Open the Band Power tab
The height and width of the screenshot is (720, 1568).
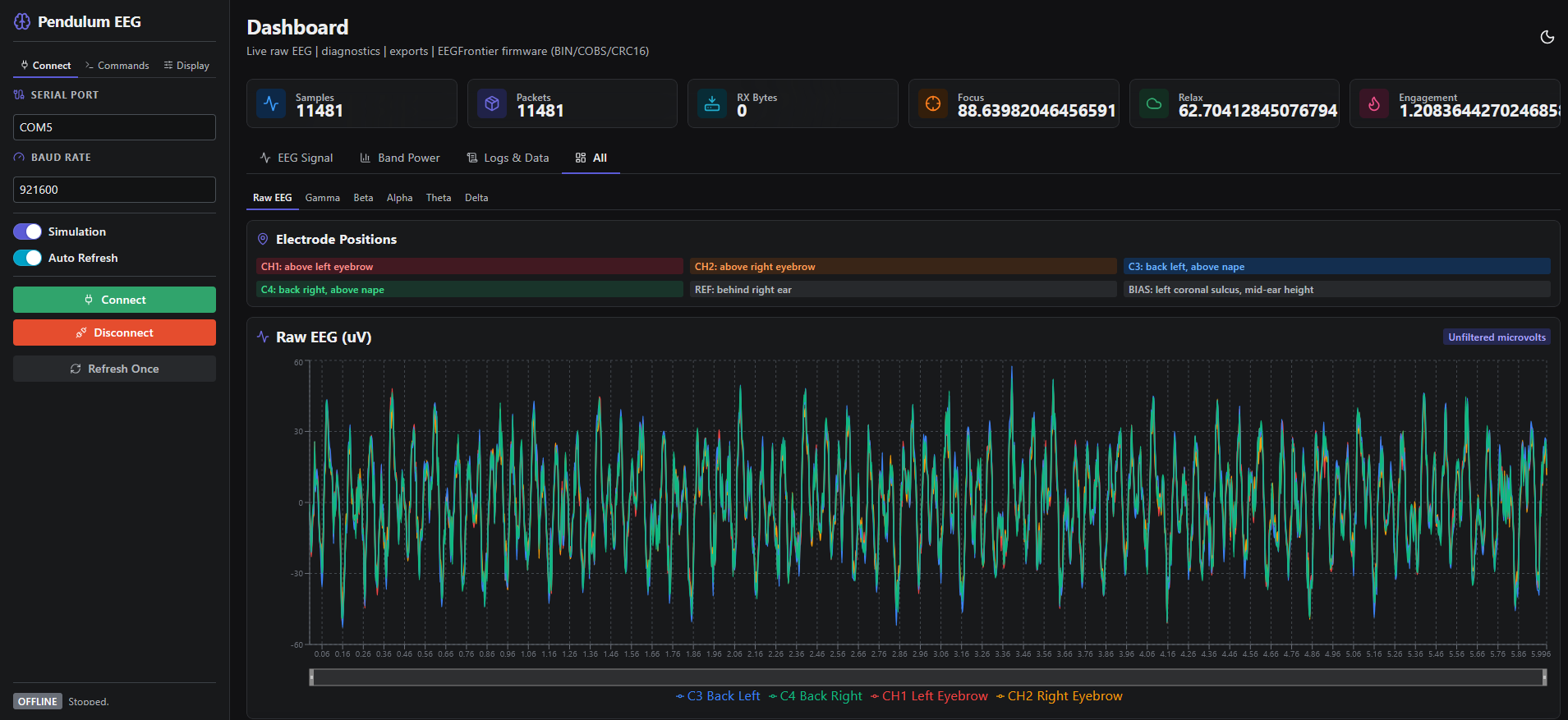400,158
